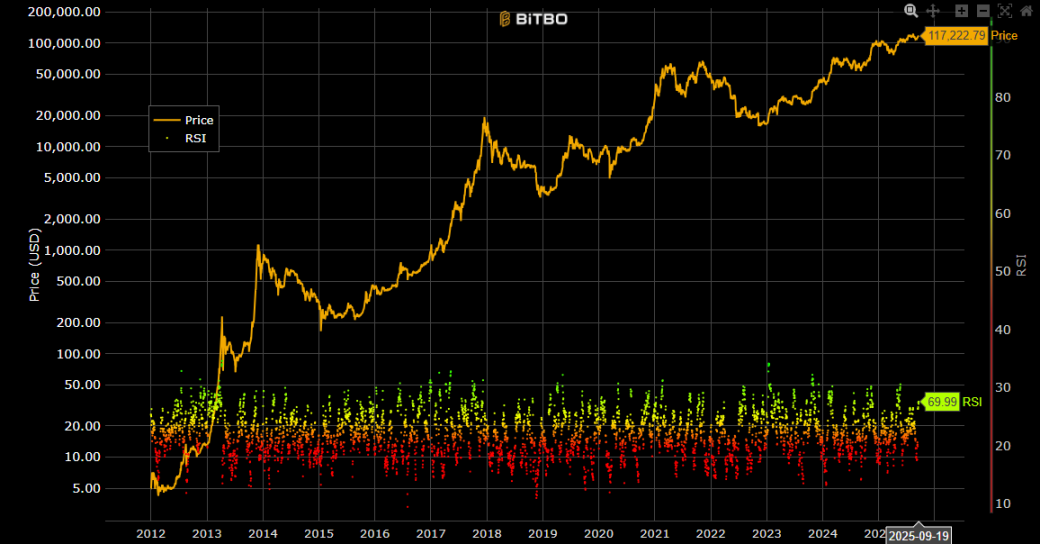
Task: Click the autoscale axes icon
Action: pos(1005,11)
